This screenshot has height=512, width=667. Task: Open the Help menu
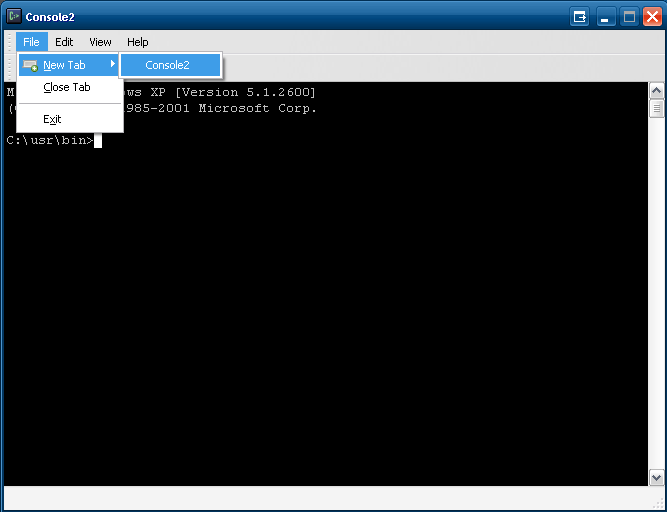point(138,42)
